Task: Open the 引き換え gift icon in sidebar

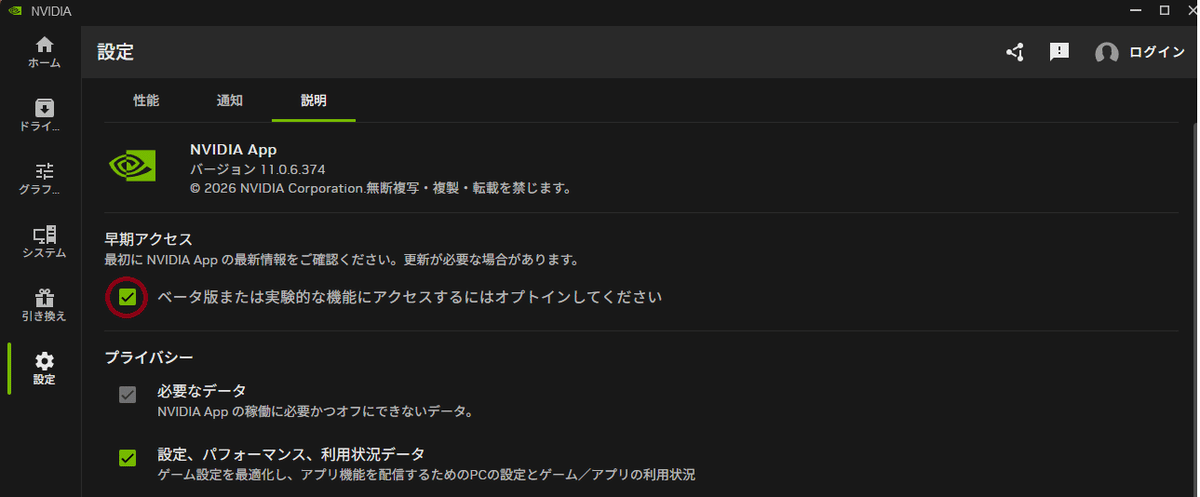Action: point(44,298)
